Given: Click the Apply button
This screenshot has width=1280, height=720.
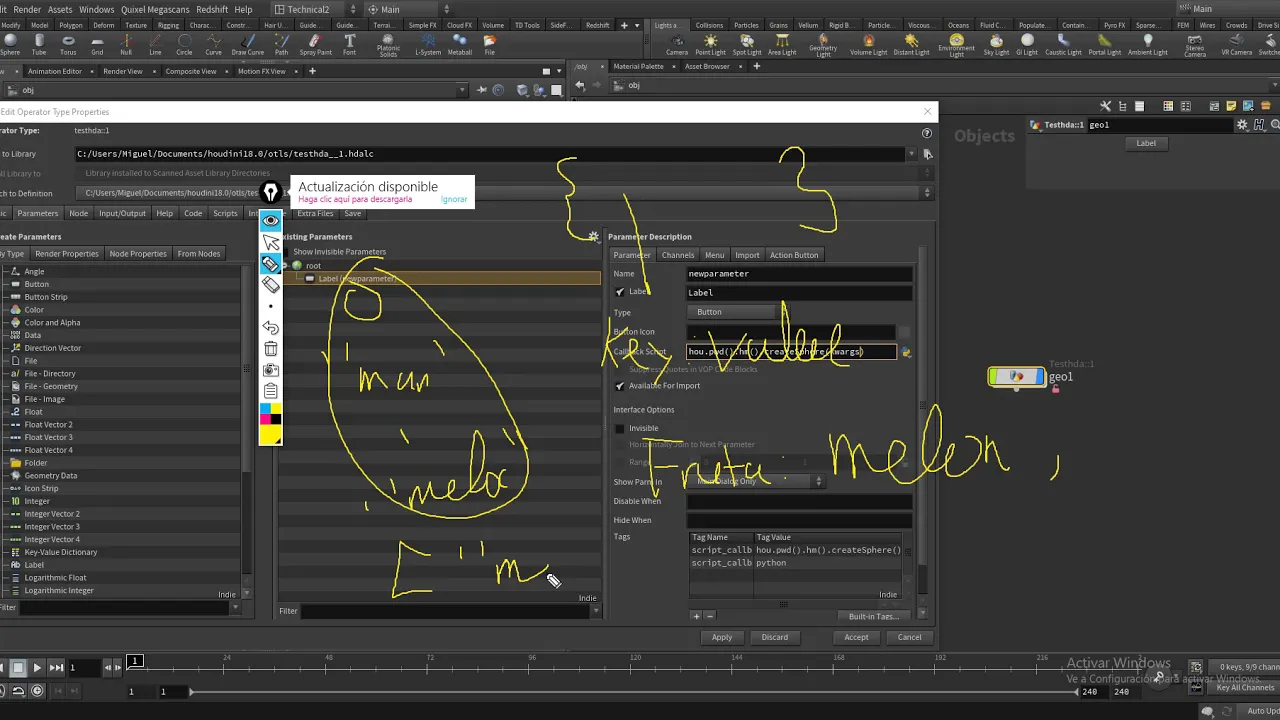Looking at the screenshot, I should (x=722, y=637).
